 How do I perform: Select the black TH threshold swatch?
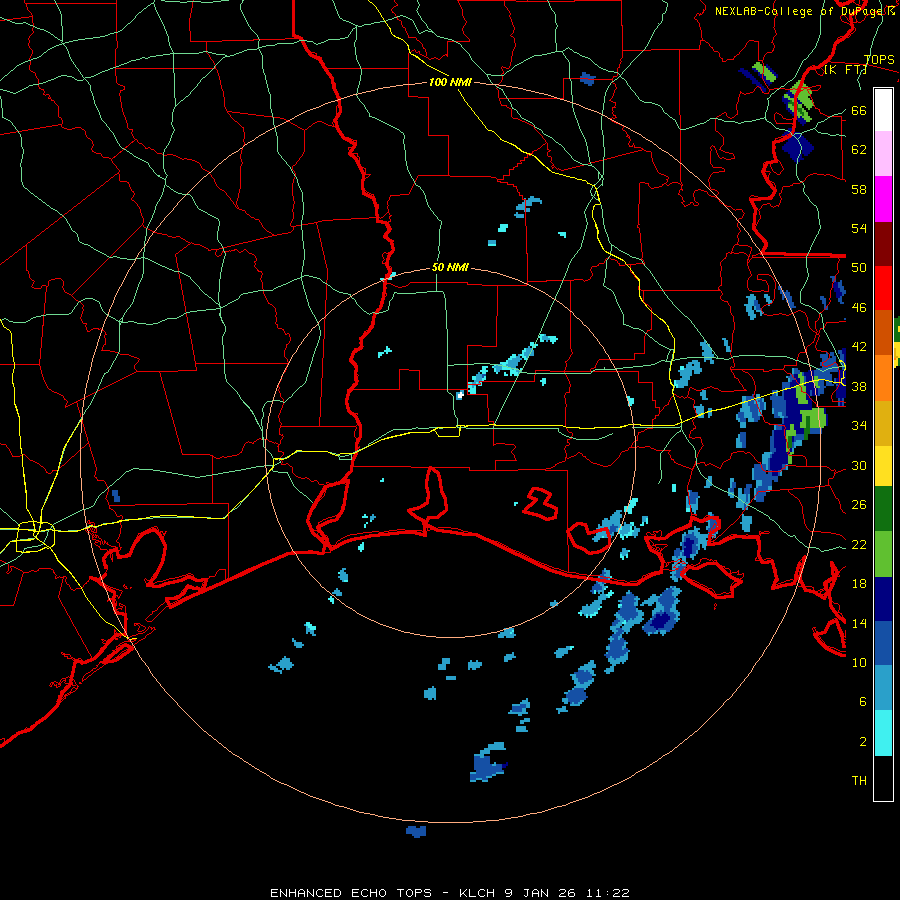(883, 778)
